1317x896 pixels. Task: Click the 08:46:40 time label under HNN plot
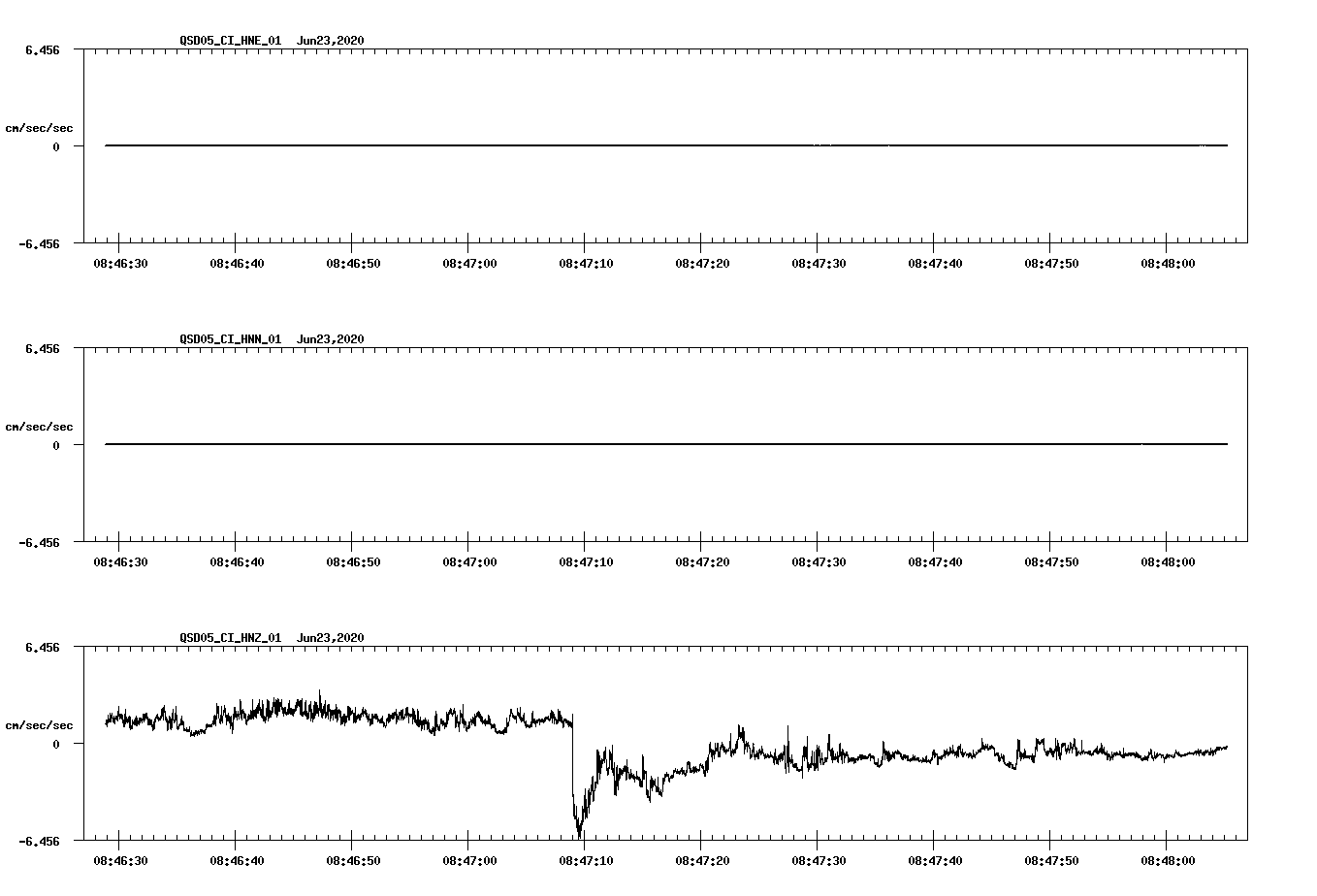237,562
